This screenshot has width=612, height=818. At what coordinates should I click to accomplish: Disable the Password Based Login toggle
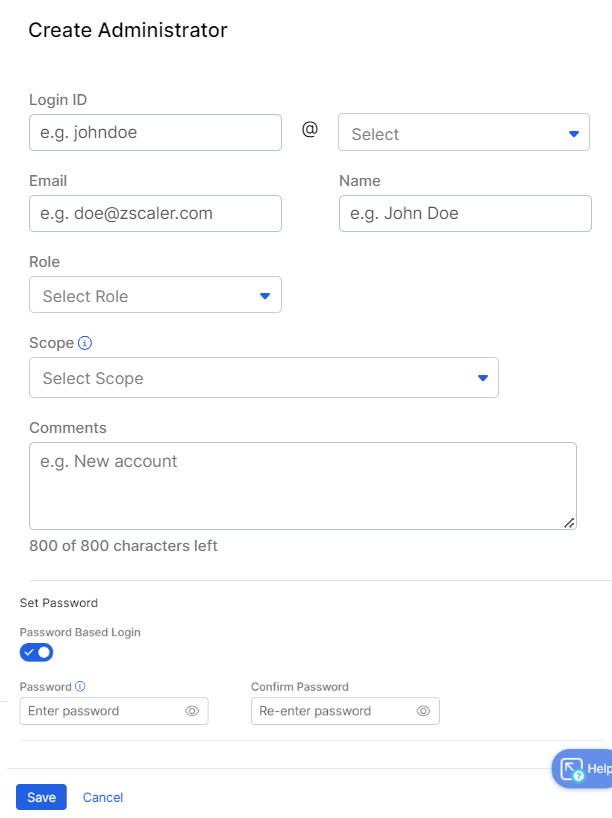pyautogui.click(x=36, y=651)
